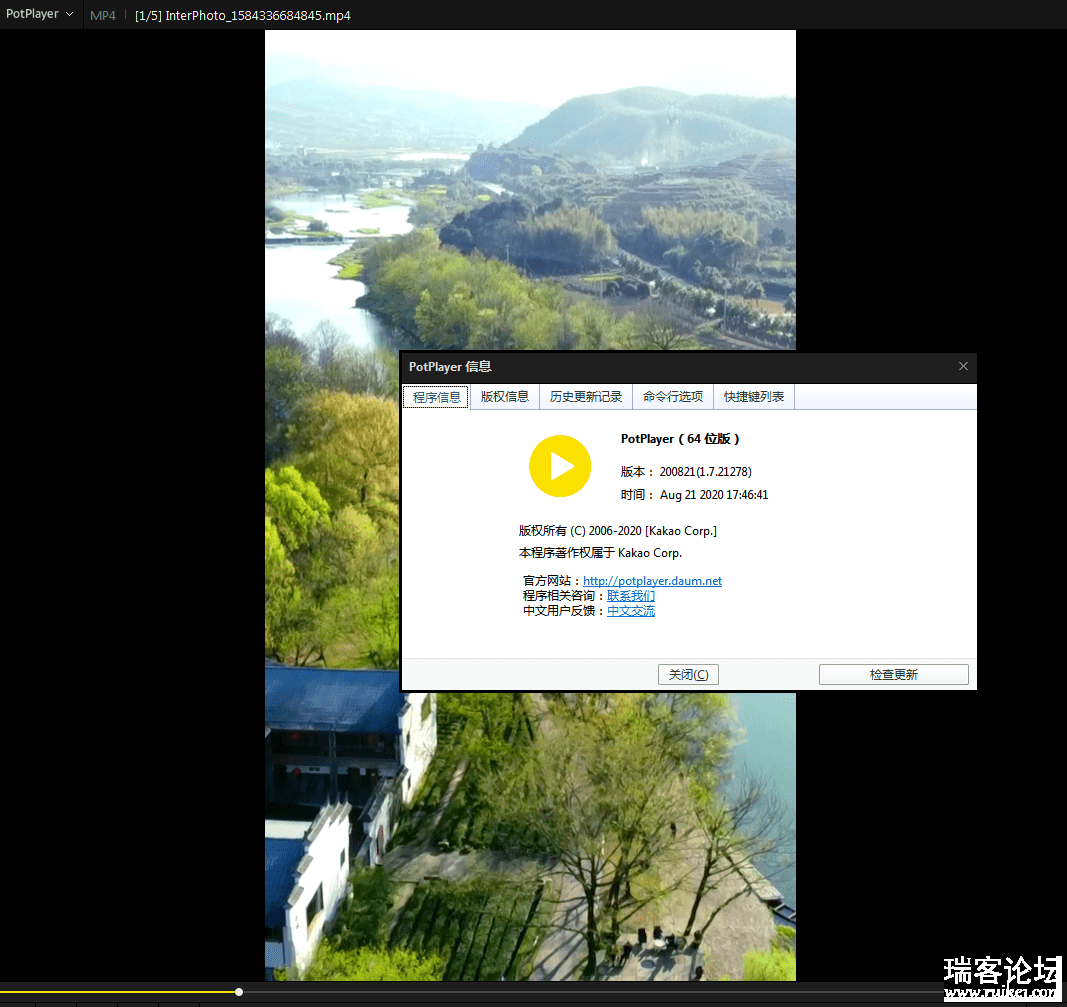
Task: Switch to the 历史更新记录 tab
Action: tap(586, 397)
